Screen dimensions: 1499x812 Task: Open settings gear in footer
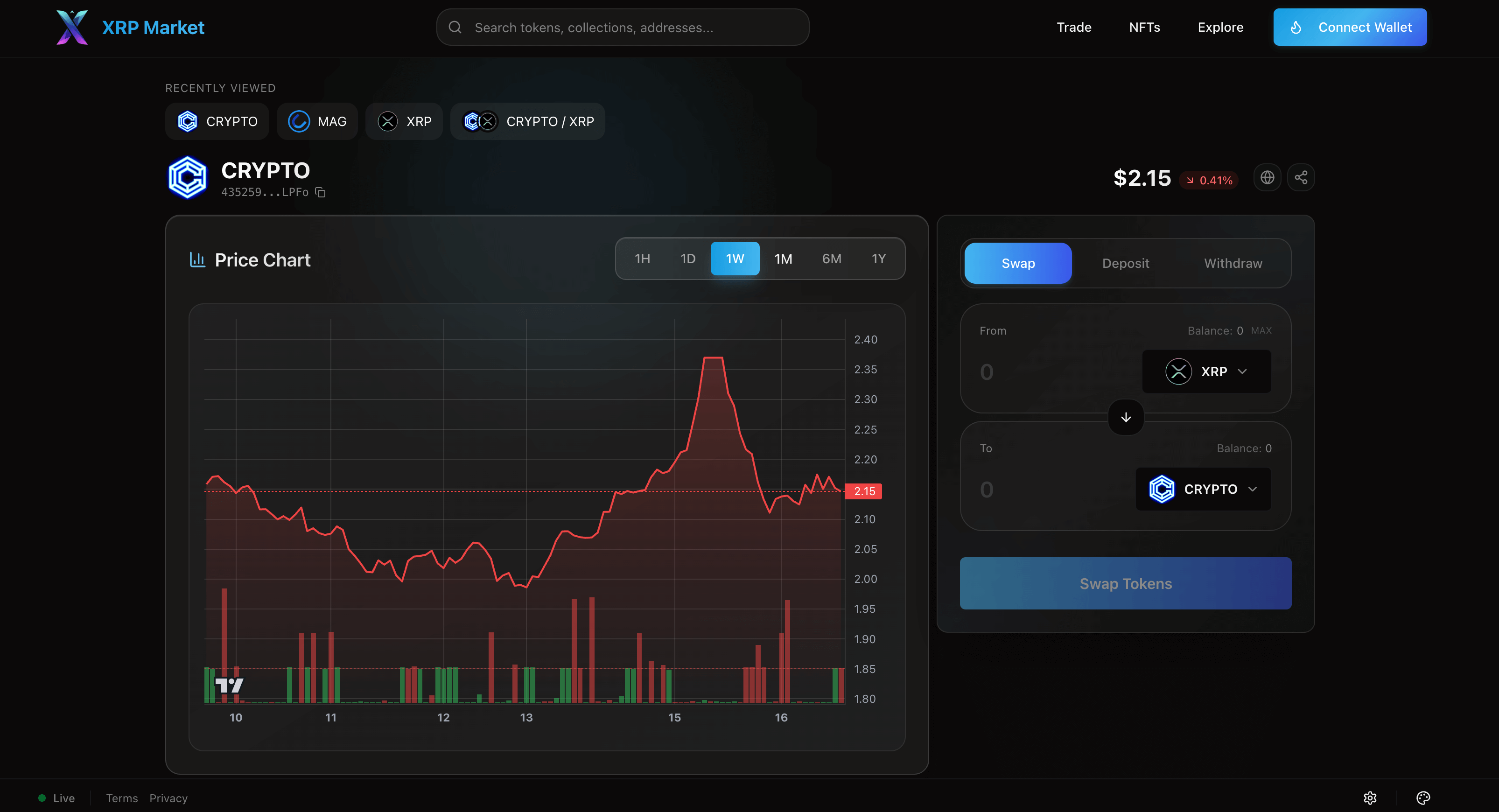1370,798
